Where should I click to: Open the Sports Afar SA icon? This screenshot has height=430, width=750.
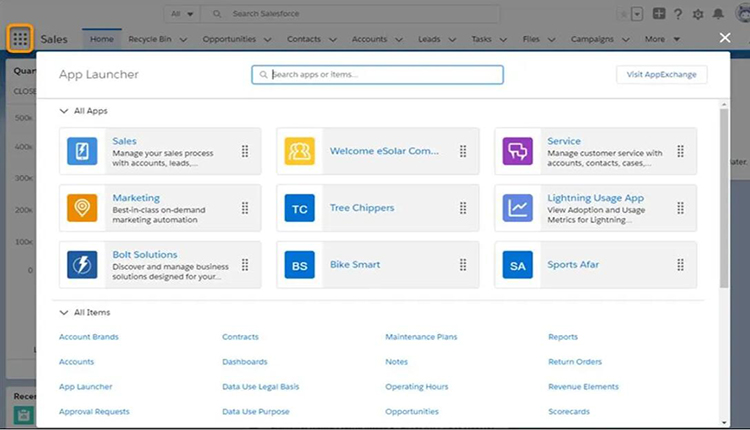point(518,265)
